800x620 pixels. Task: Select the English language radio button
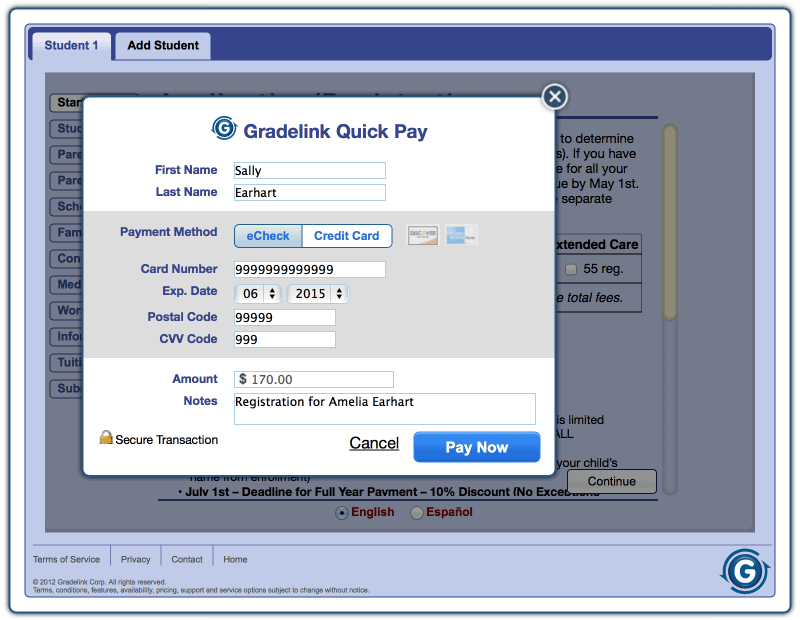point(341,512)
